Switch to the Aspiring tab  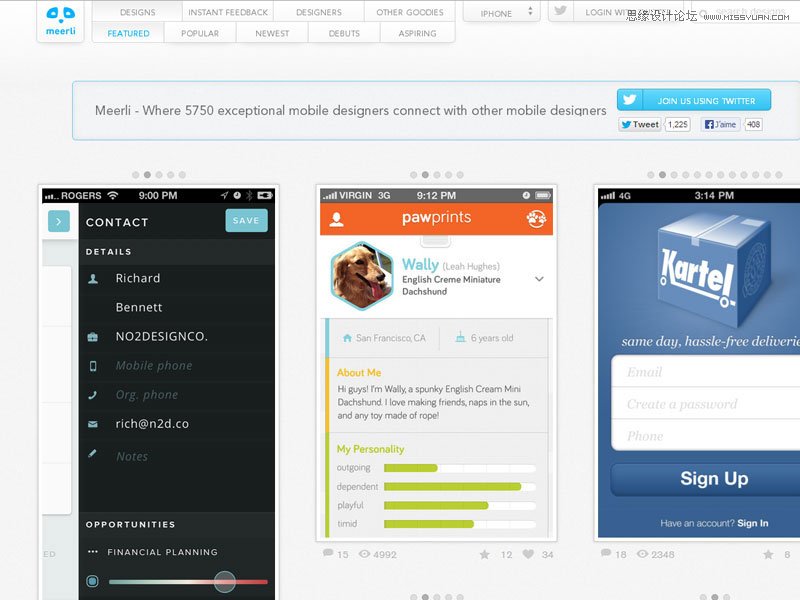click(417, 33)
